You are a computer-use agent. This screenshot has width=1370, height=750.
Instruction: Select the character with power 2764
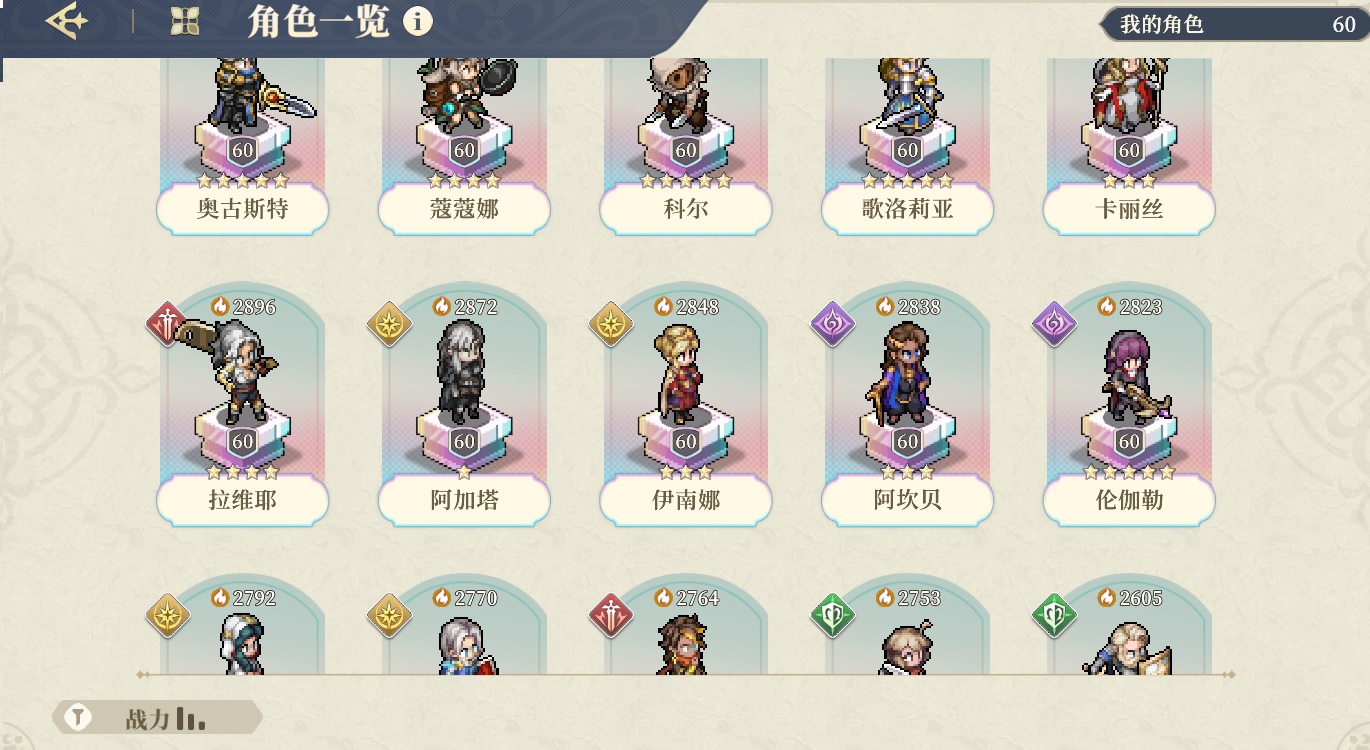686,624
